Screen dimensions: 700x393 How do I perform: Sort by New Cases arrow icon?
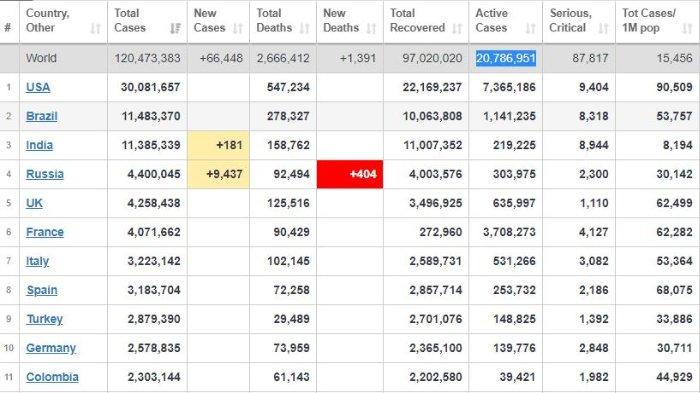(x=238, y=29)
